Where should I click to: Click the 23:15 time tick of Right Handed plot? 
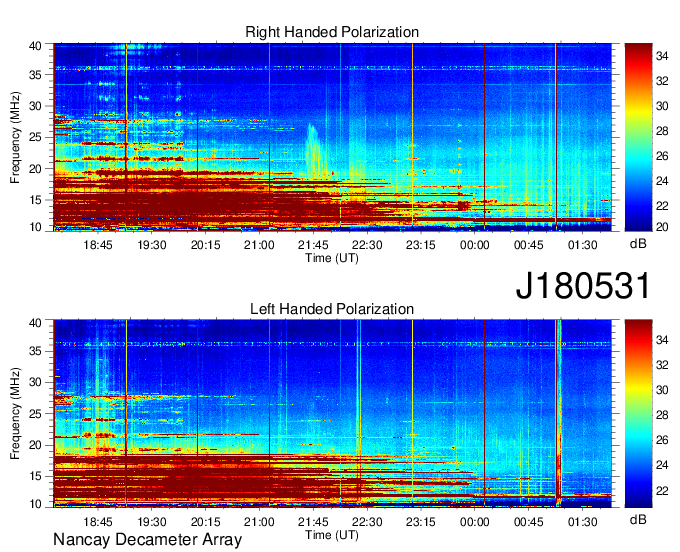tap(421, 245)
